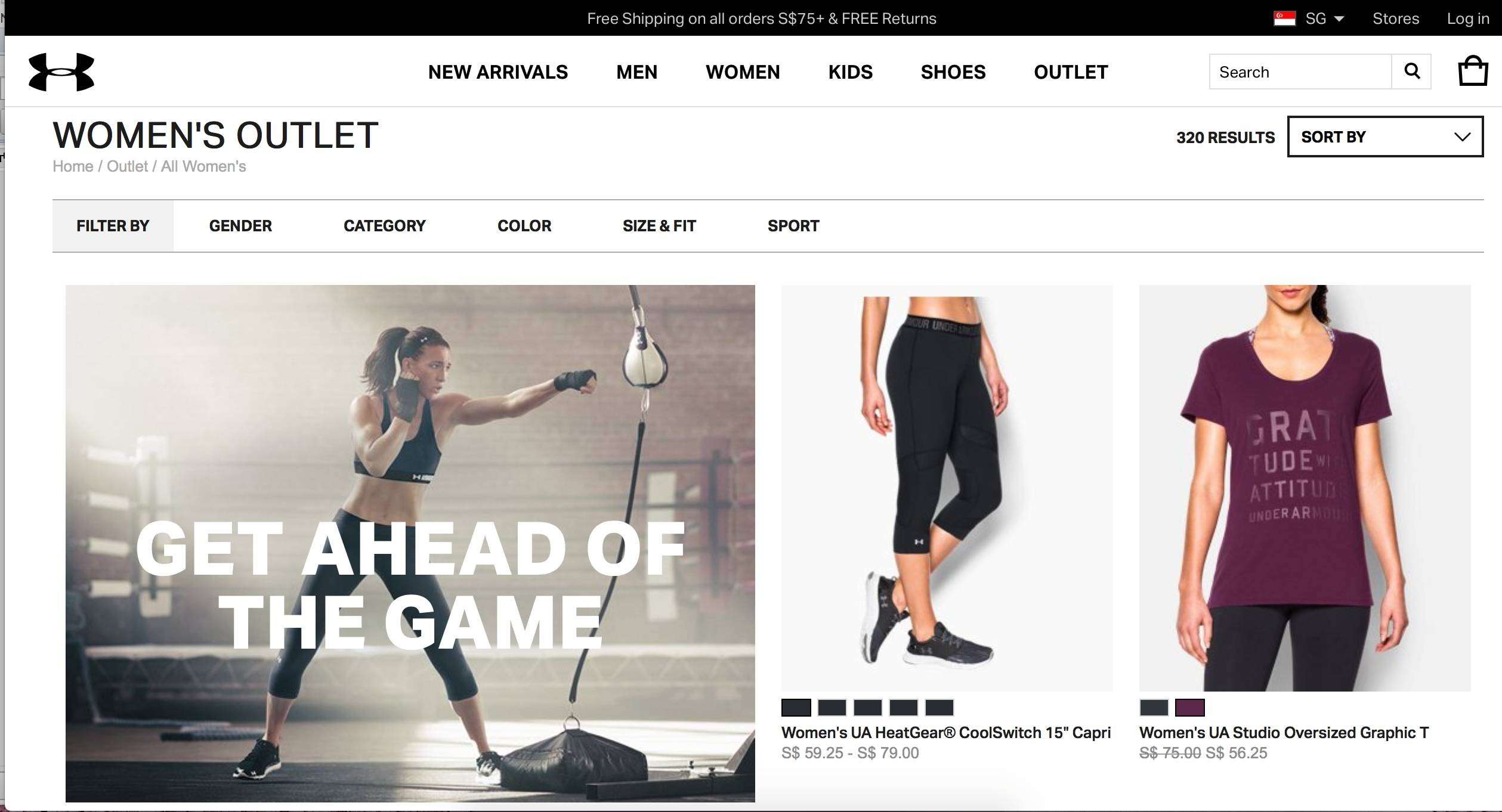Click the Outlet breadcrumb link
1502x812 pixels.
127,166
